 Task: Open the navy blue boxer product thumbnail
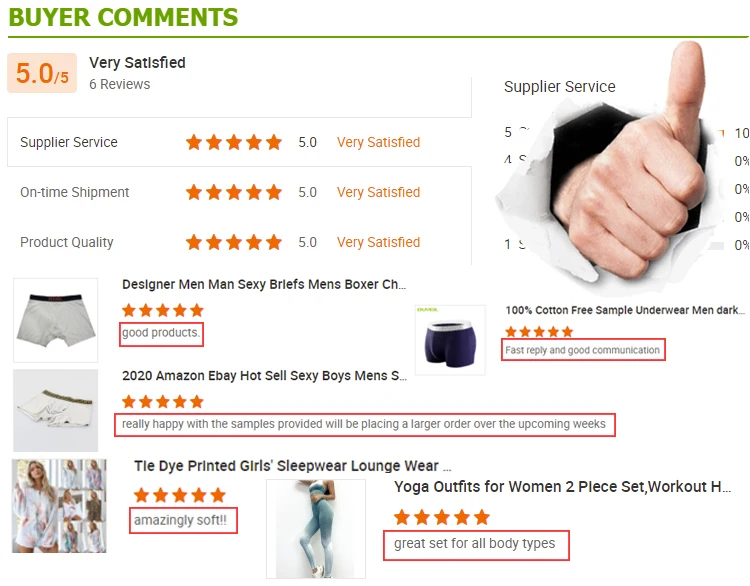(x=450, y=340)
